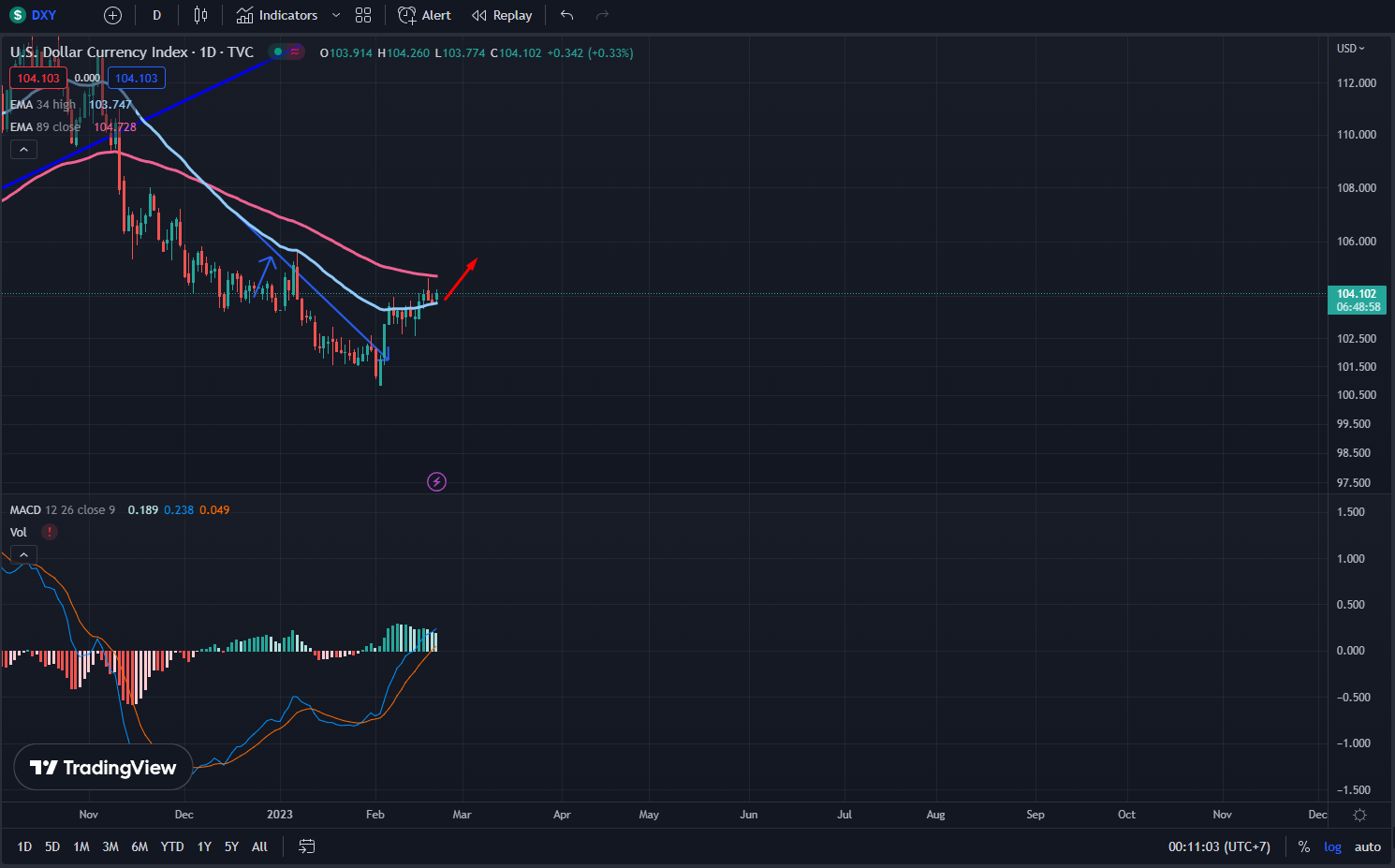Start bar Replay mode

(x=502, y=15)
